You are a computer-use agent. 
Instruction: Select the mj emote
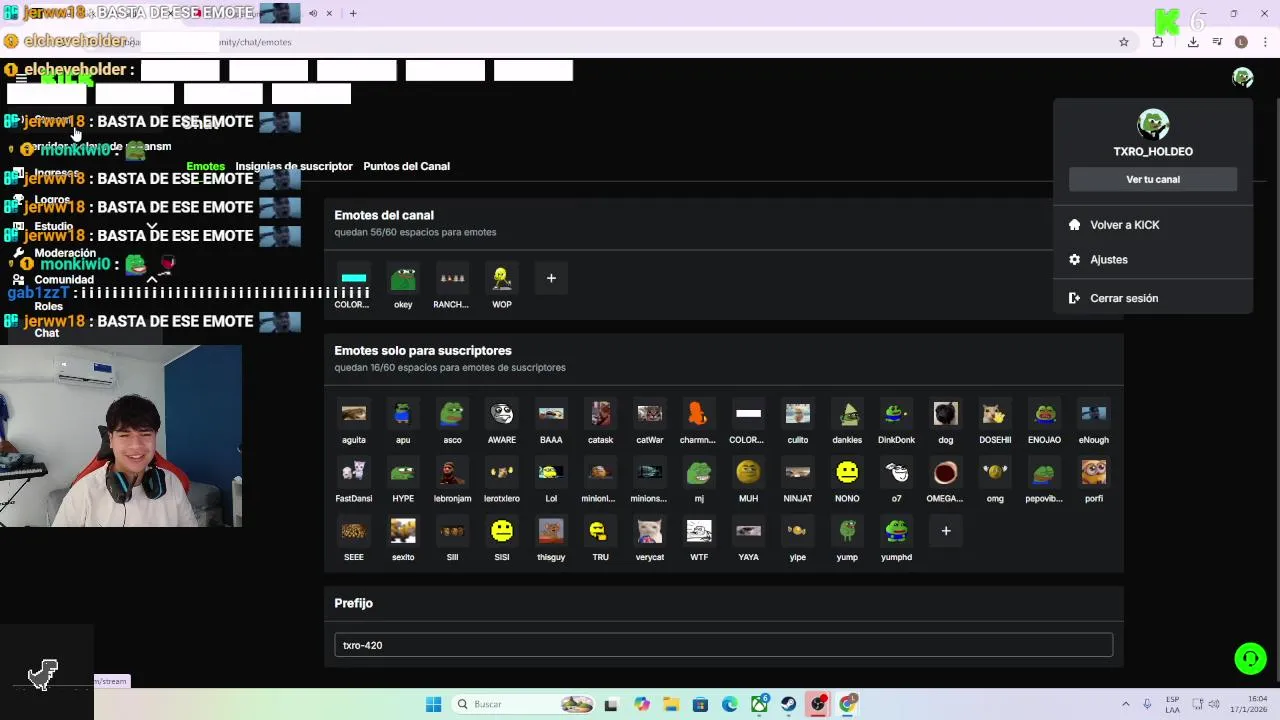[x=699, y=472]
